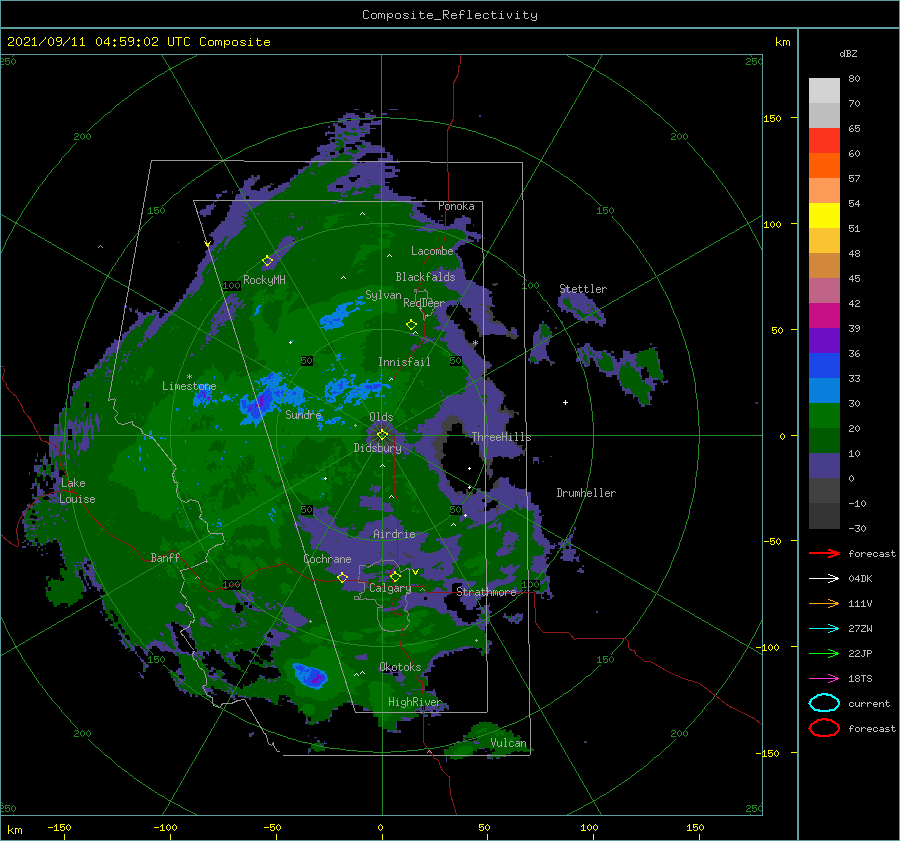Select the purple swatch between 10 and 0 dBZ

pyautogui.click(x=824, y=466)
